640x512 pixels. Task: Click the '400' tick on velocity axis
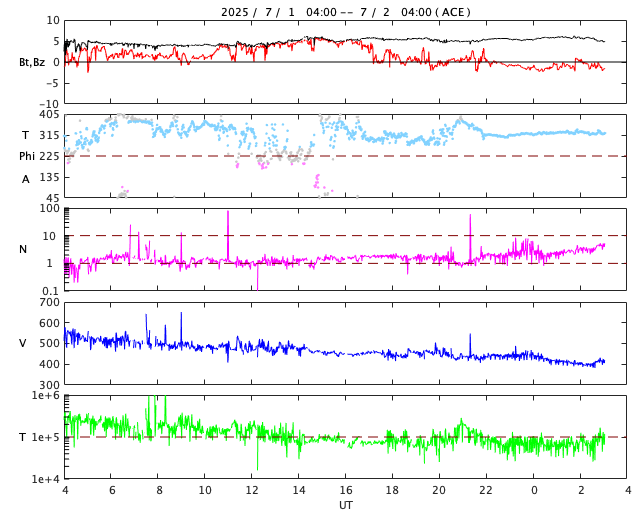(49, 364)
